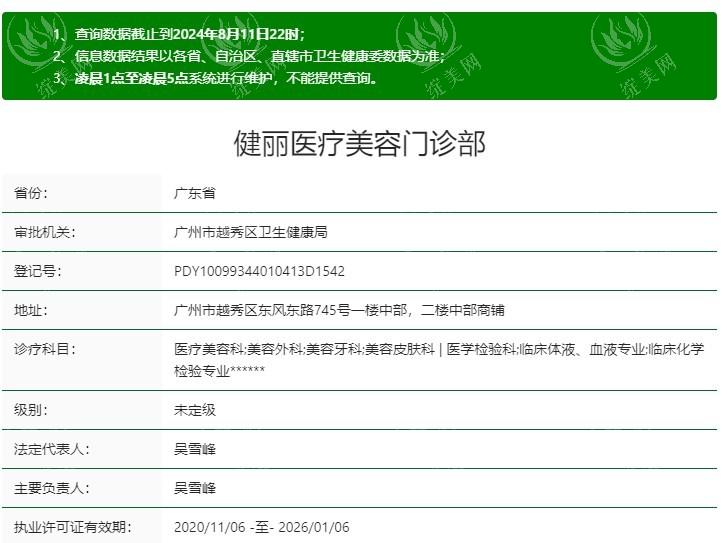Click the 审批机关 label
Image resolution: width=727 pixels, height=543 pixels.
tap(45, 232)
